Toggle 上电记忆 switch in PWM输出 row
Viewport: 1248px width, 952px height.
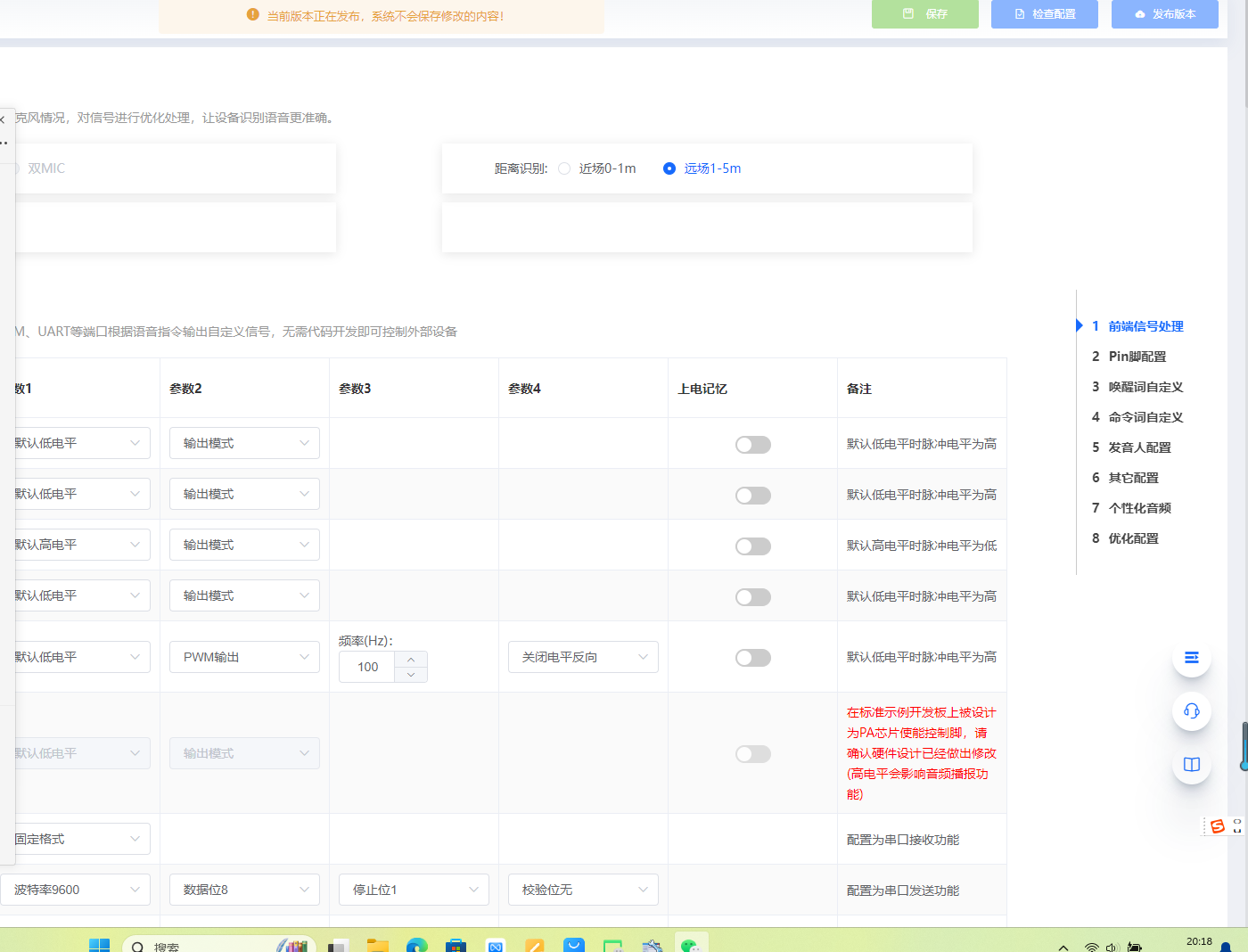tap(752, 658)
